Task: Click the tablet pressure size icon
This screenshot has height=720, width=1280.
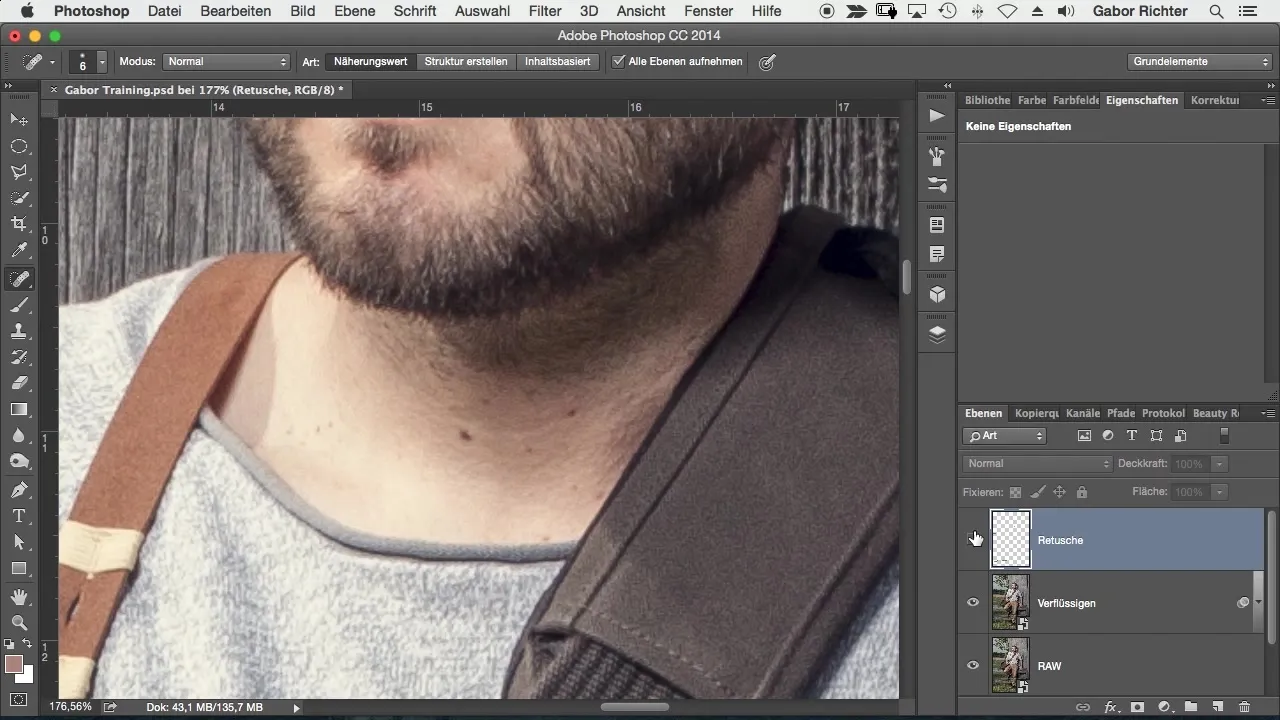Action: point(767,62)
